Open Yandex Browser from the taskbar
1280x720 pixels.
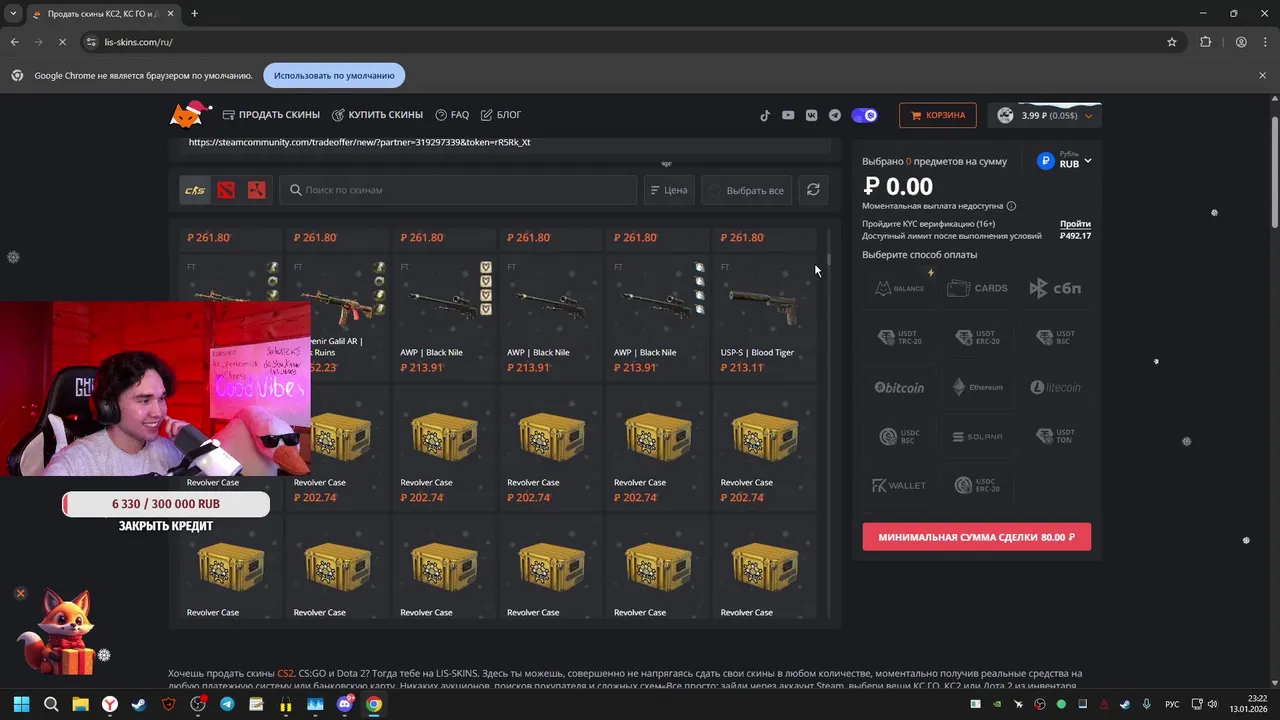[110, 704]
